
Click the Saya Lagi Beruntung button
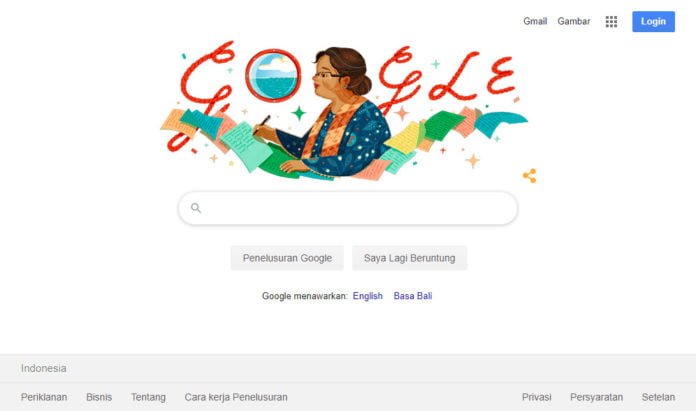point(409,258)
